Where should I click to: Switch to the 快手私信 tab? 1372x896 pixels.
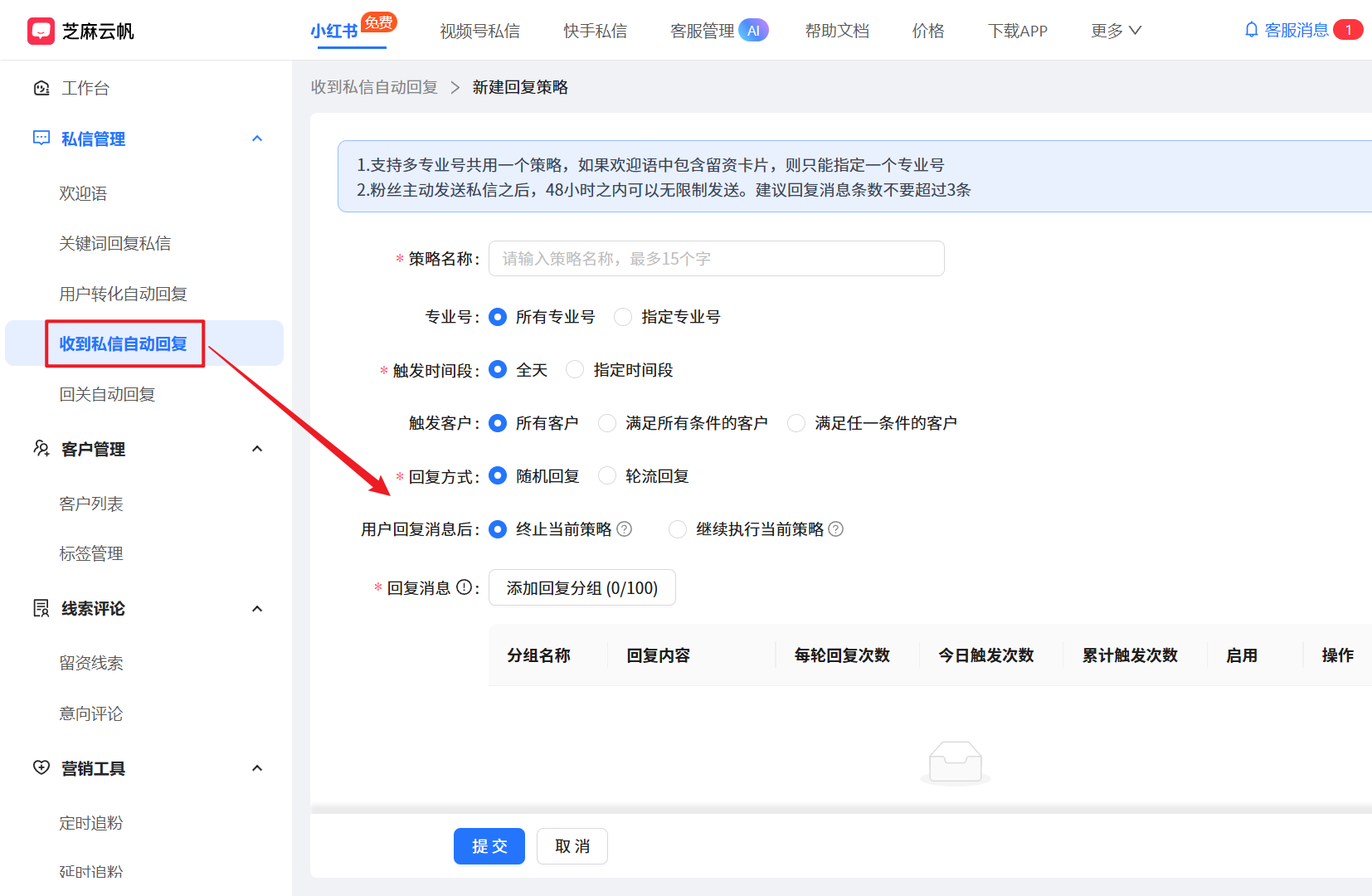point(595,32)
